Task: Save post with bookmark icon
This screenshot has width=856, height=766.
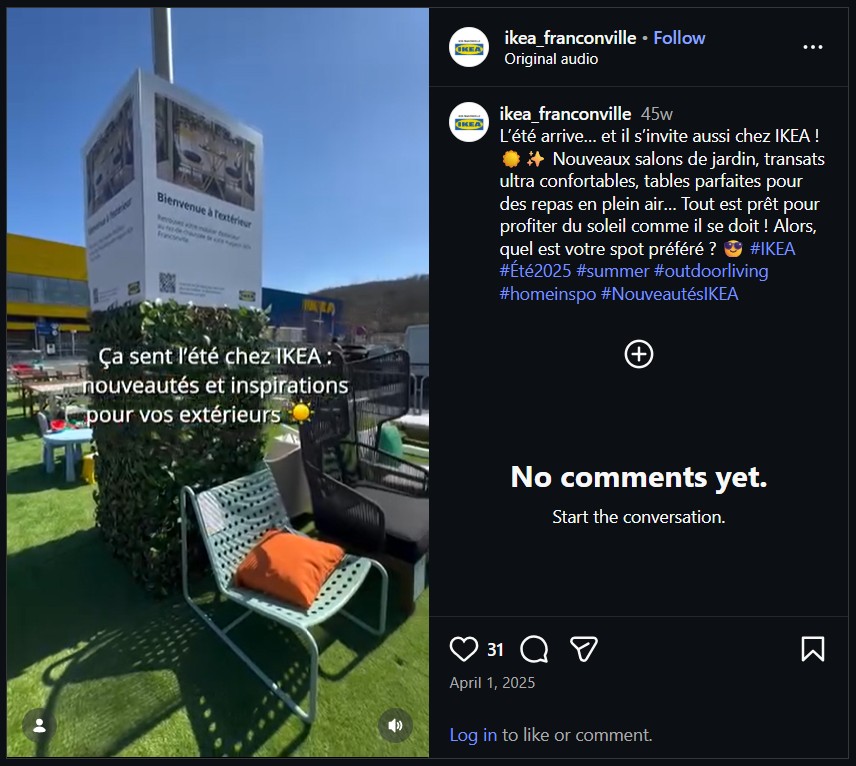Action: (813, 649)
